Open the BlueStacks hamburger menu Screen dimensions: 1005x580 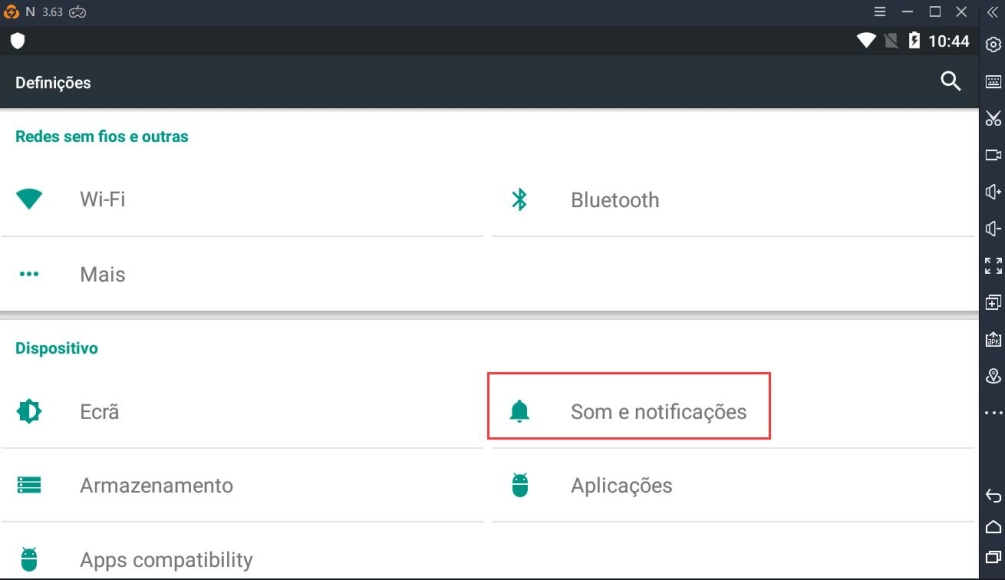879,12
